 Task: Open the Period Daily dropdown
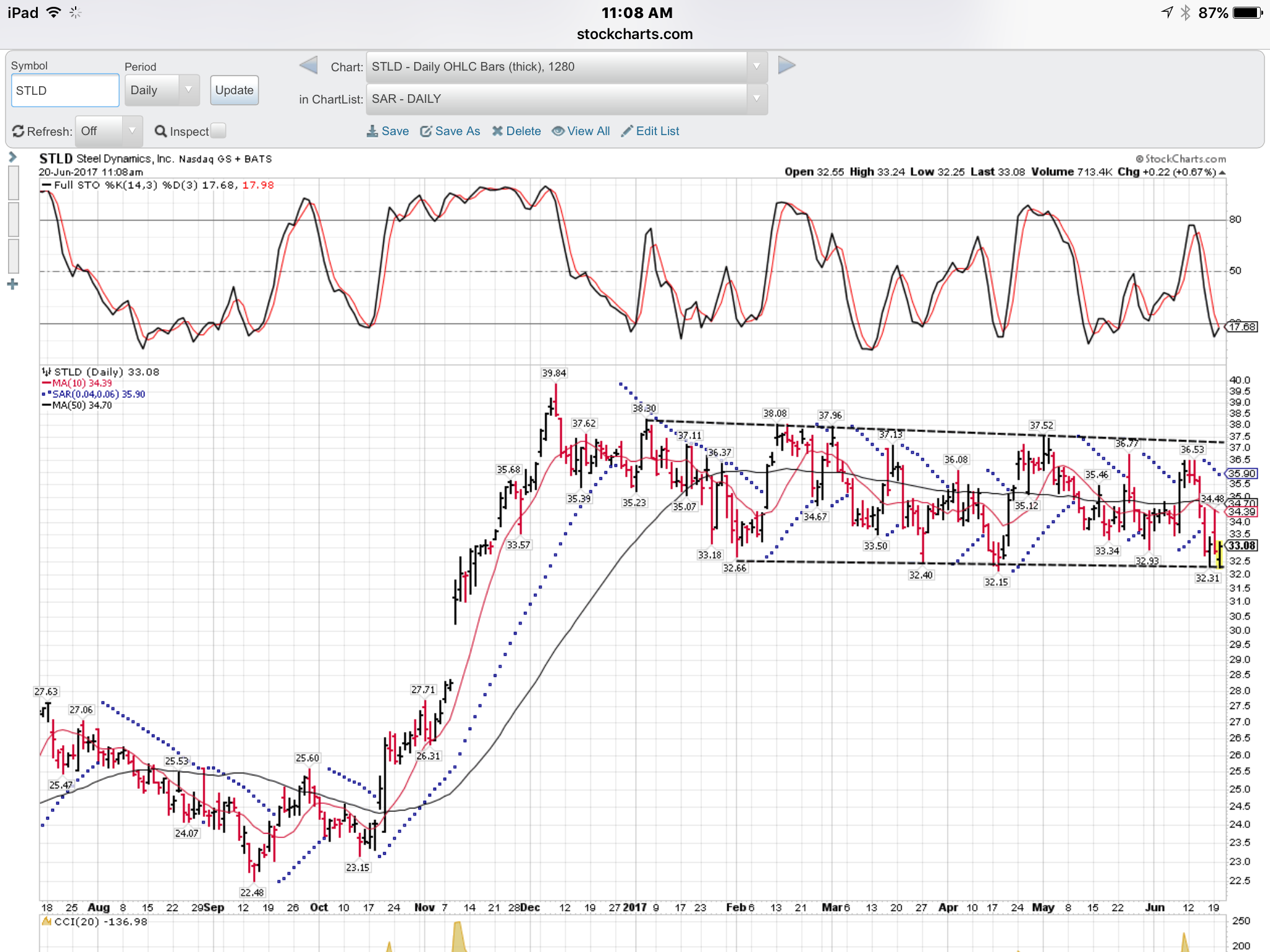click(x=162, y=90)
